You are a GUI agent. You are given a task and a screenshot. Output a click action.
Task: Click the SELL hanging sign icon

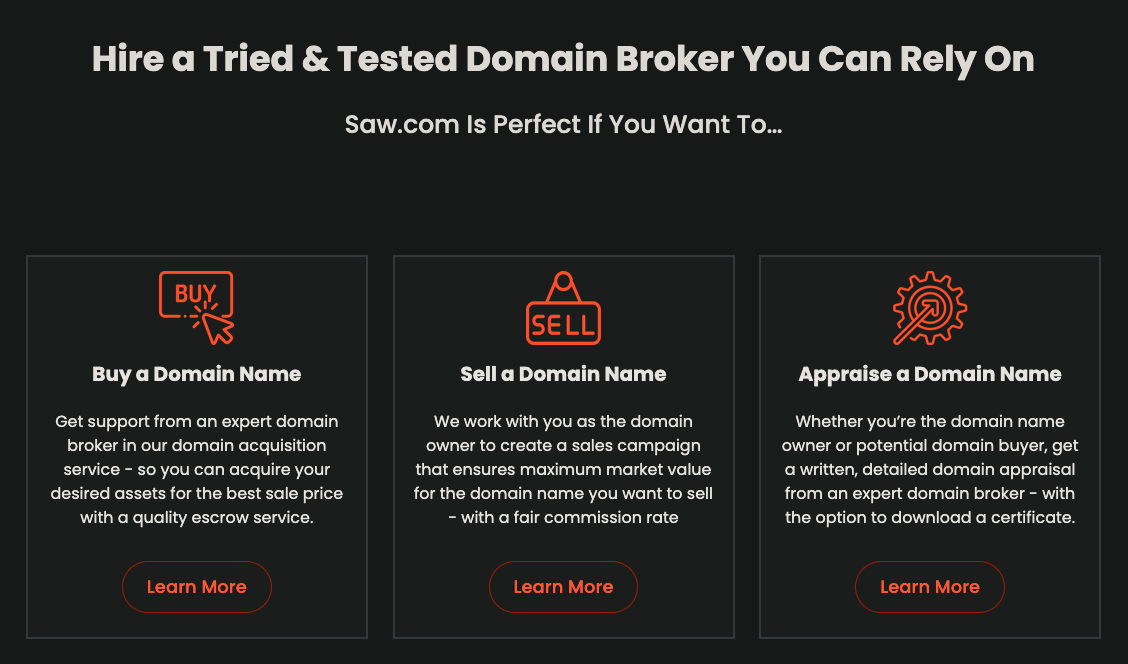[563, 307]
